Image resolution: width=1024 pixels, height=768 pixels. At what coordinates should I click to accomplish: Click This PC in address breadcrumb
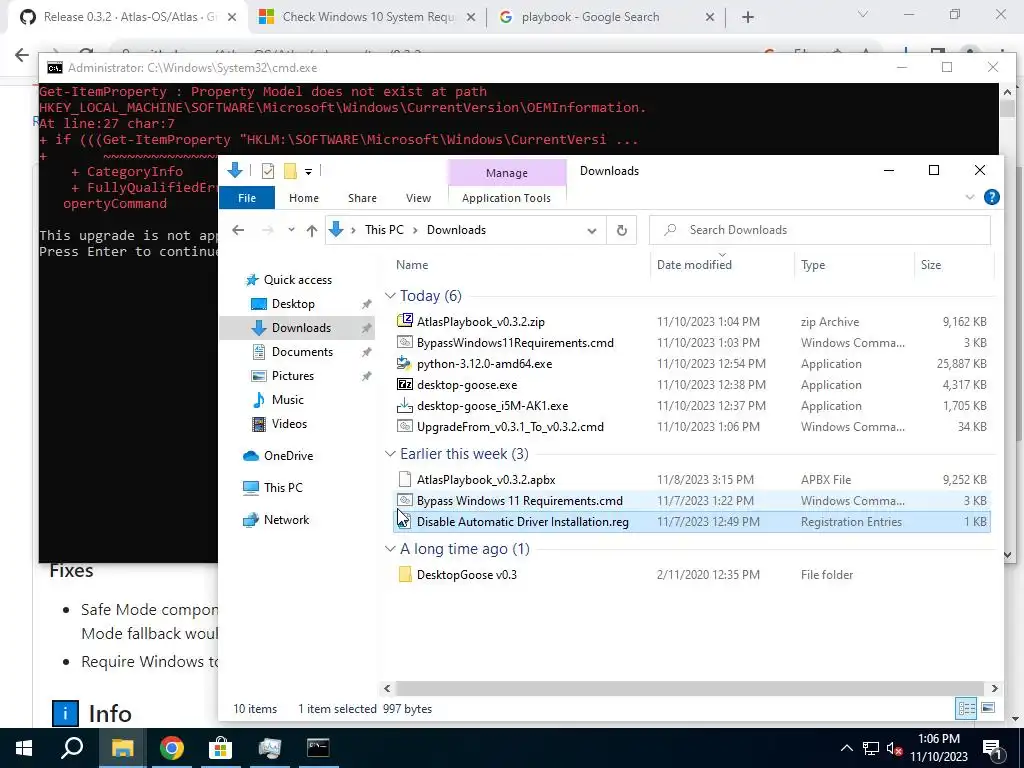click(x=384, y=230)
